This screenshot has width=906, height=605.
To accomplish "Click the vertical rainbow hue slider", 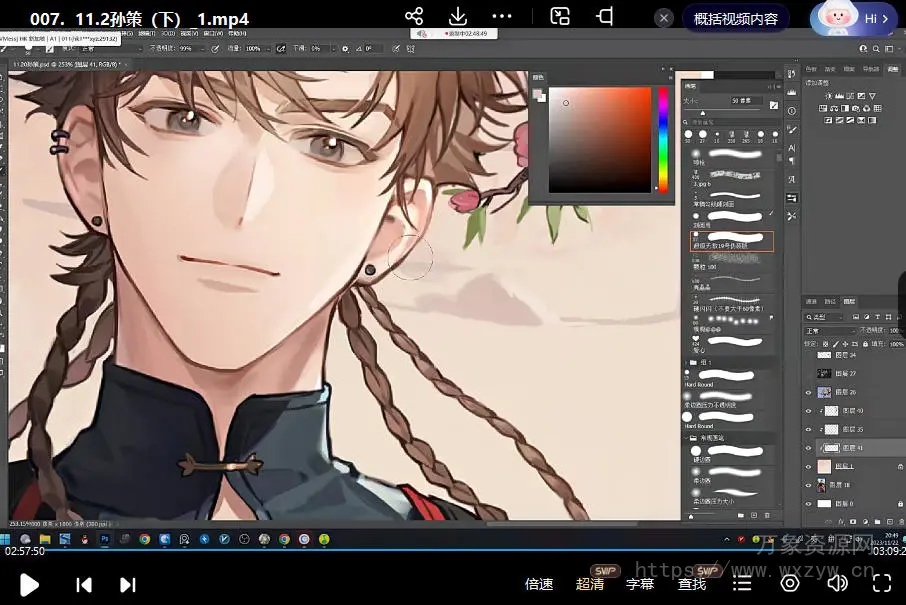I will [x=662, y=140].
